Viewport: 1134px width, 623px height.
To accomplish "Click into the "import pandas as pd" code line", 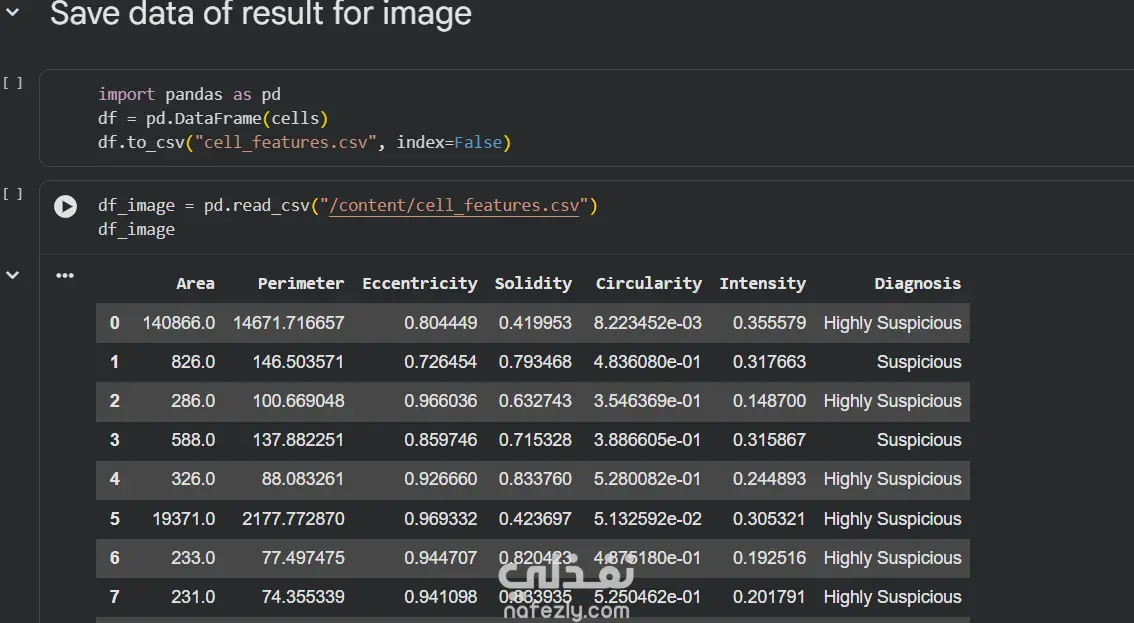I will point(189,95).
